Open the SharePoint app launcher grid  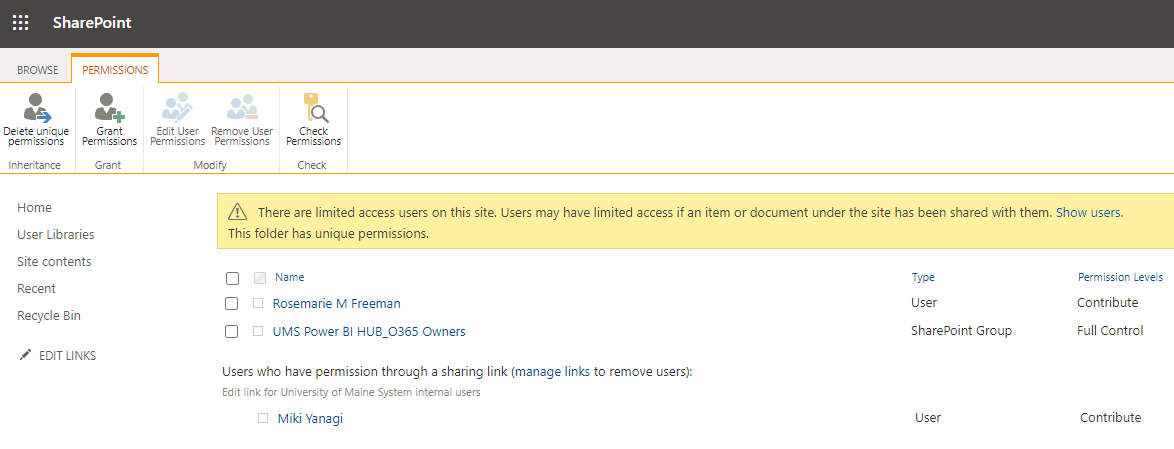point(21,22)
